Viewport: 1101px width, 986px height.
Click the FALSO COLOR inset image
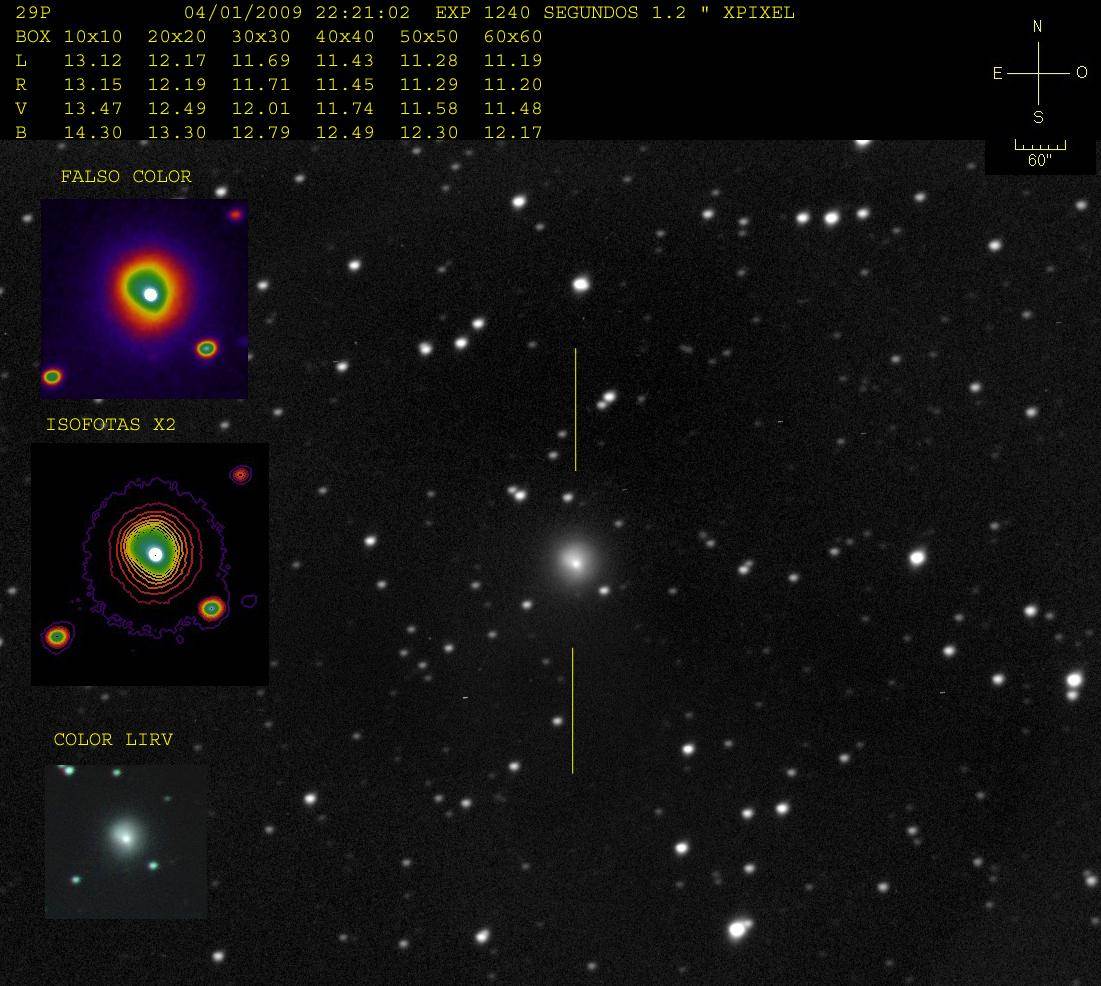point(144,299)
